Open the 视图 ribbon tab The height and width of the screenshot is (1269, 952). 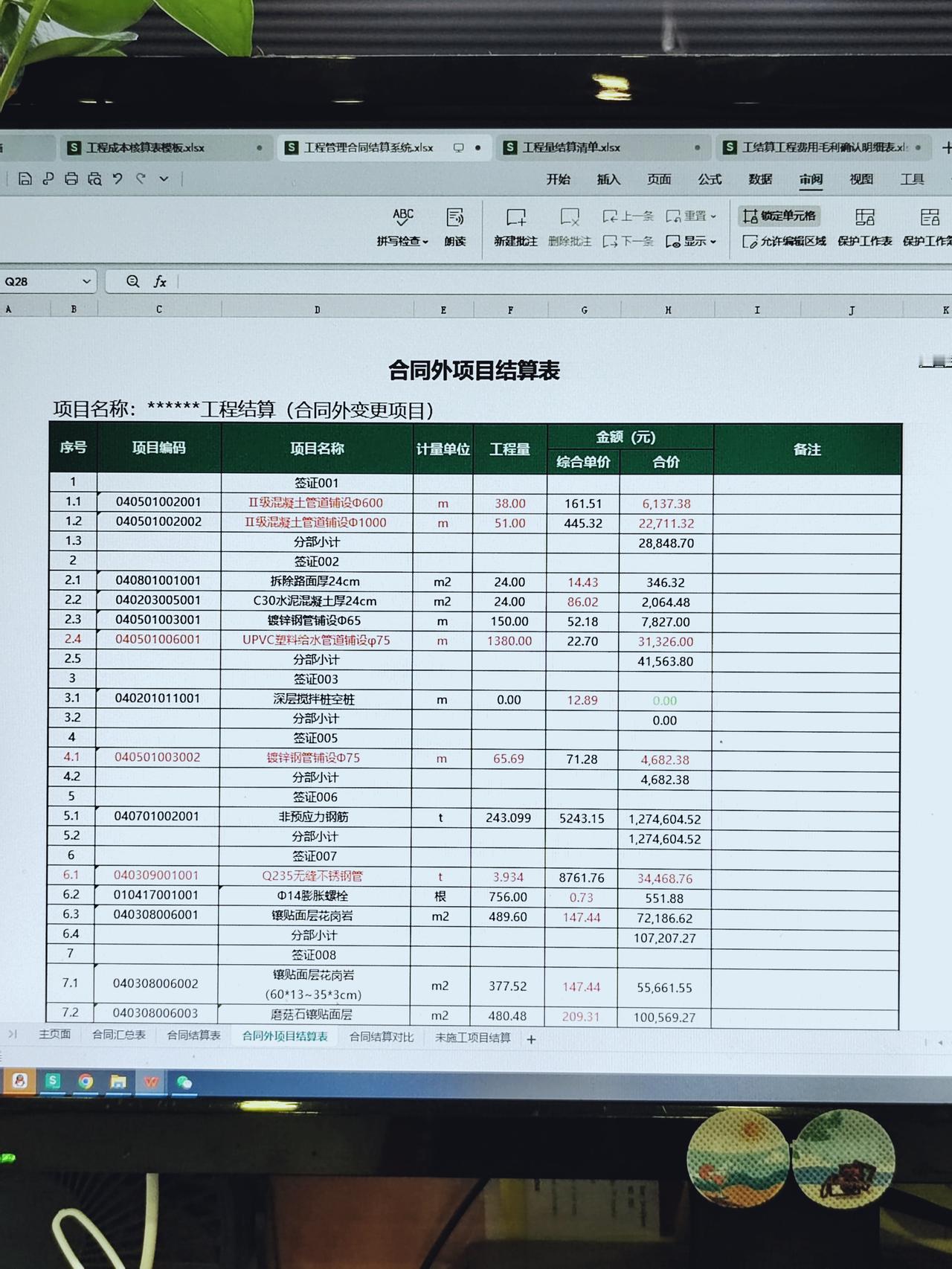861,179
